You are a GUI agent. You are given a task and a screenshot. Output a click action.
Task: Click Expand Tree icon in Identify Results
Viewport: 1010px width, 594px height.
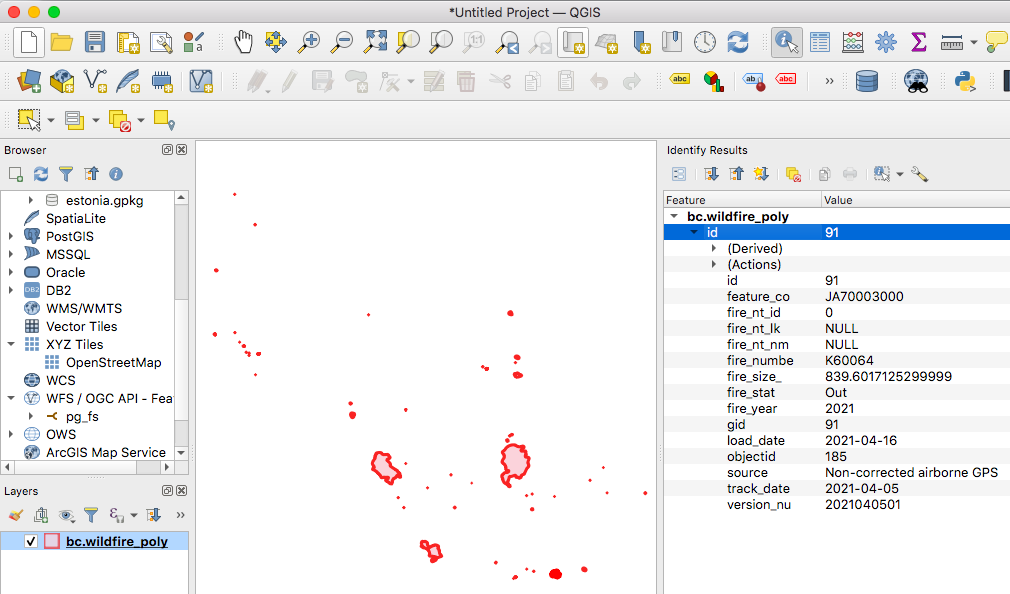tap(711, 174)
